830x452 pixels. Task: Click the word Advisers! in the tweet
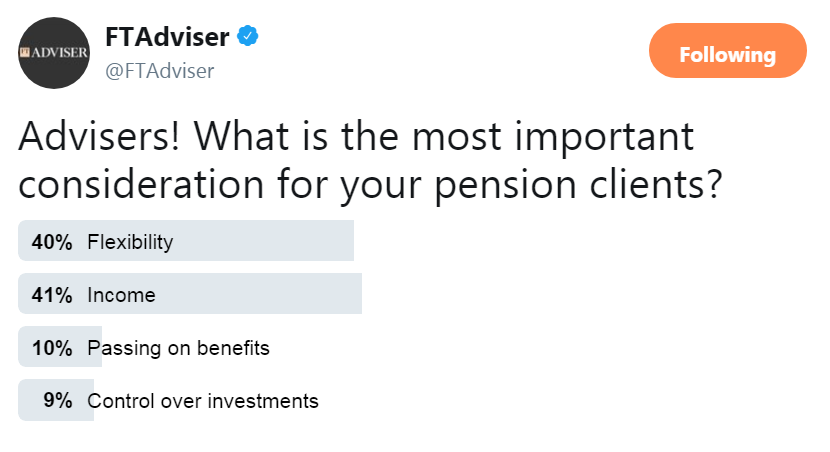[x=100, y=136]
